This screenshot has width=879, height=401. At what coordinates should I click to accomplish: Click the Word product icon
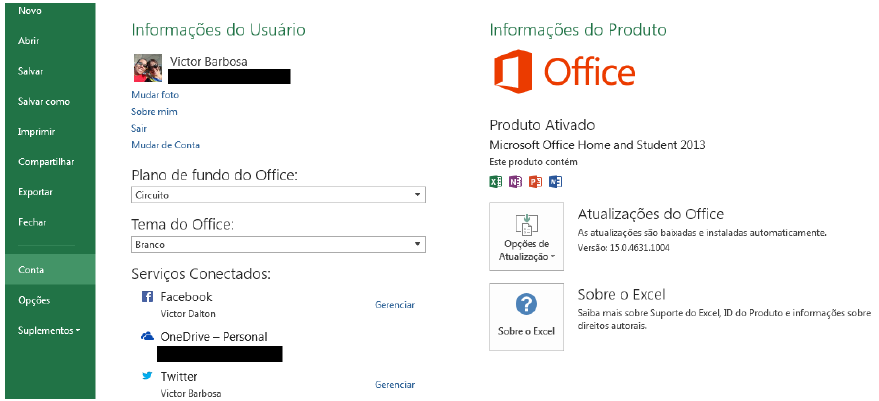(x=555, y=182)
